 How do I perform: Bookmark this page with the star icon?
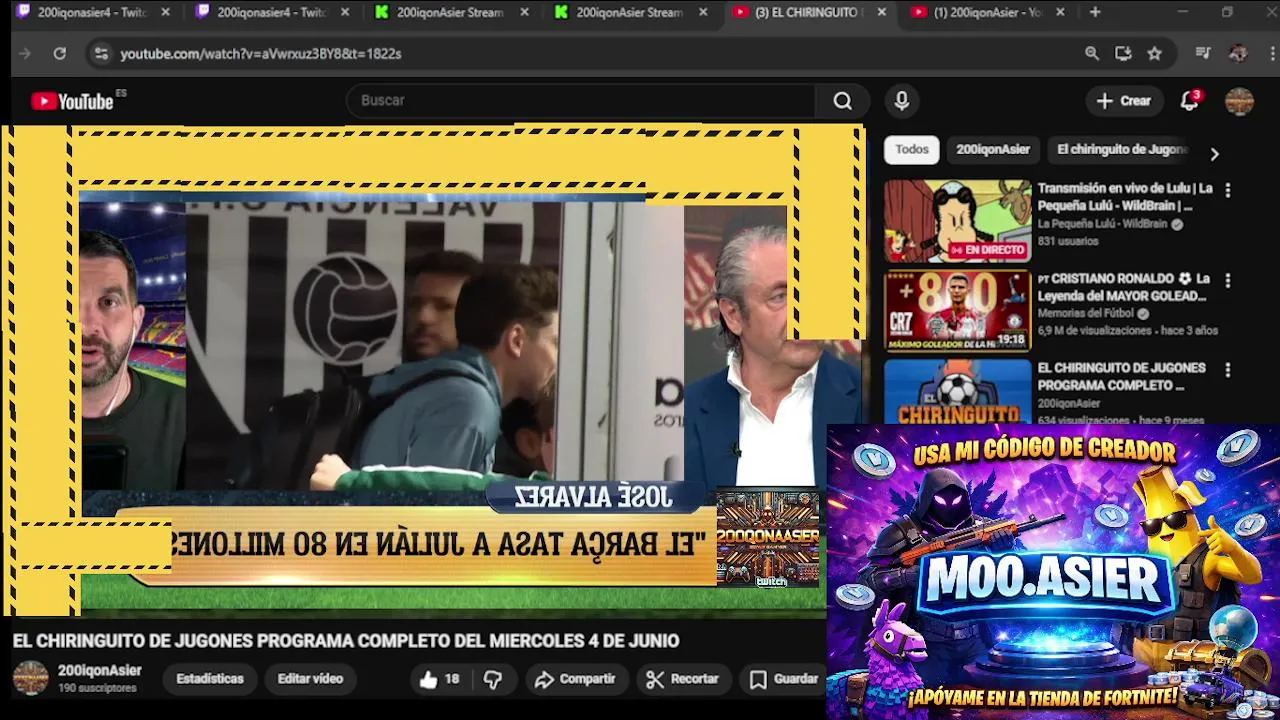click(1155, 54)
